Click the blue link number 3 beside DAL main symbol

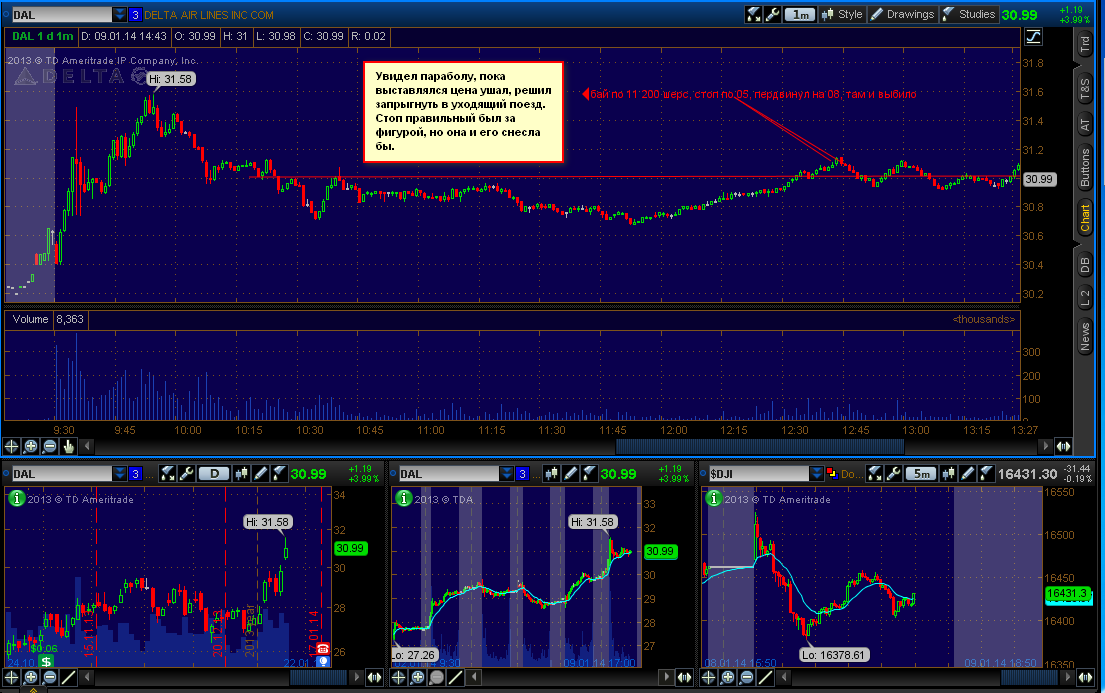pos(135,14)
